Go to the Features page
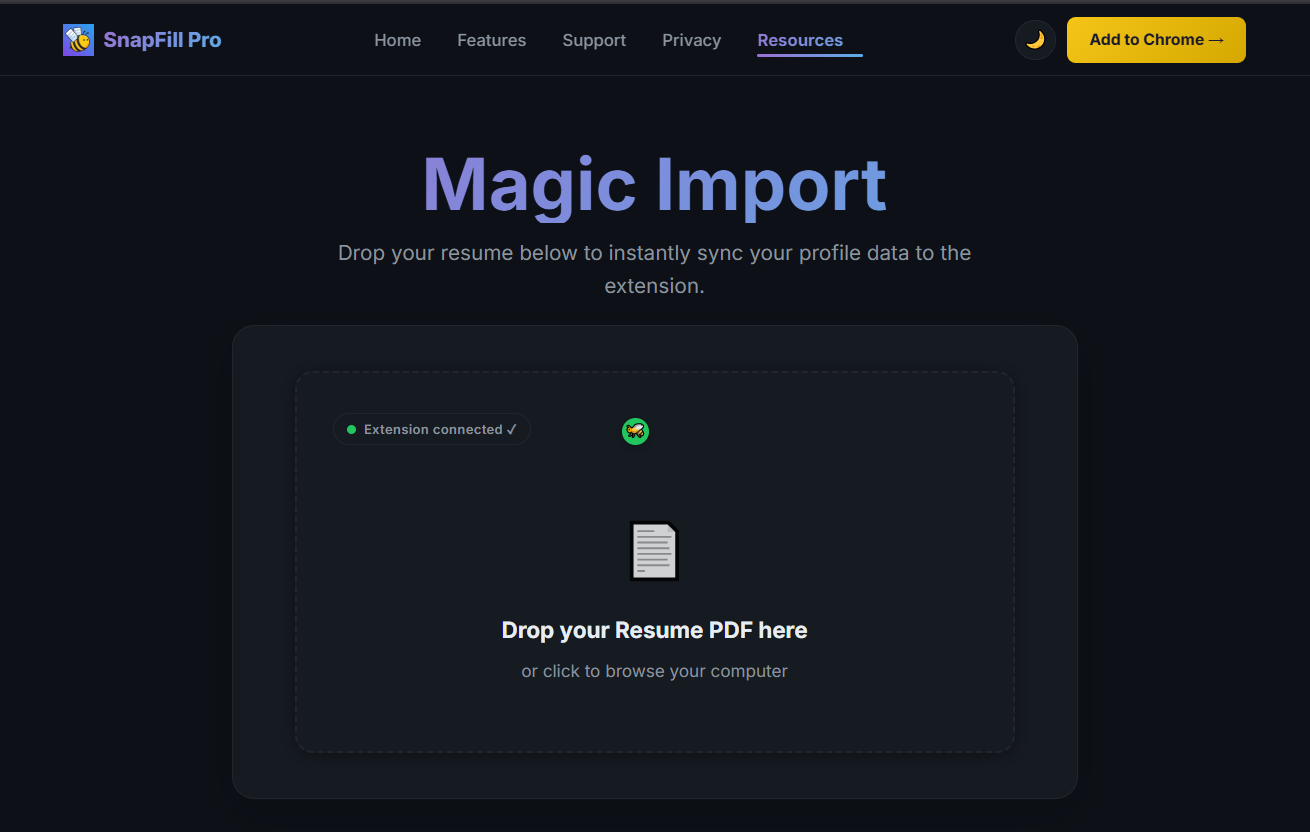 coord(492,40)
